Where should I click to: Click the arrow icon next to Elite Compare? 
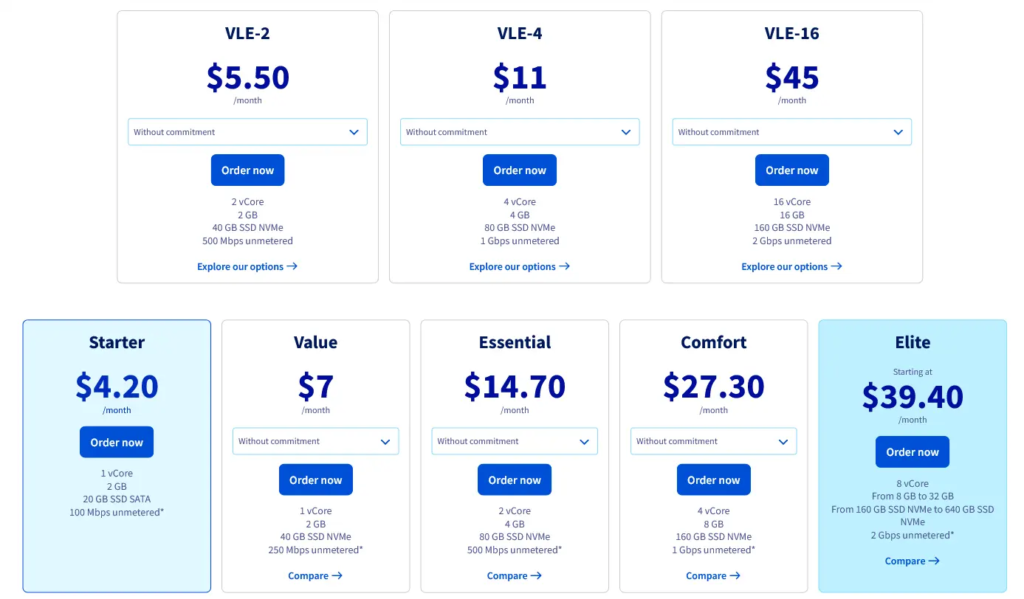pos(934,561)
